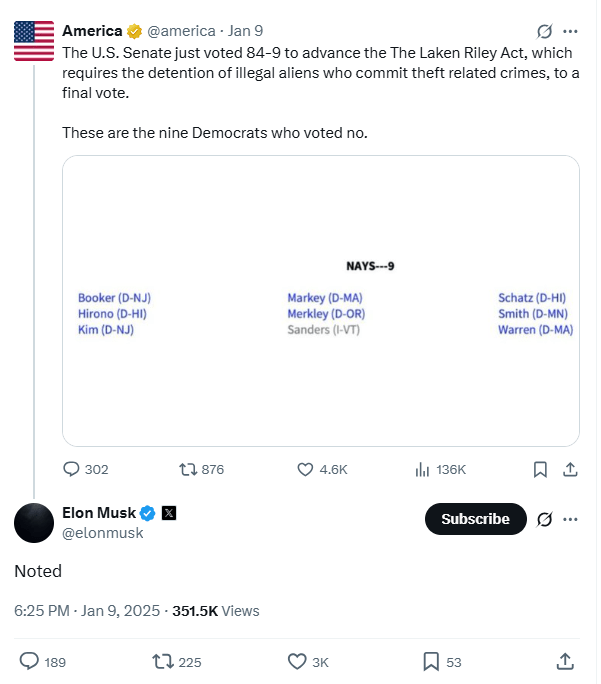Share the America post

coord(570,469)
